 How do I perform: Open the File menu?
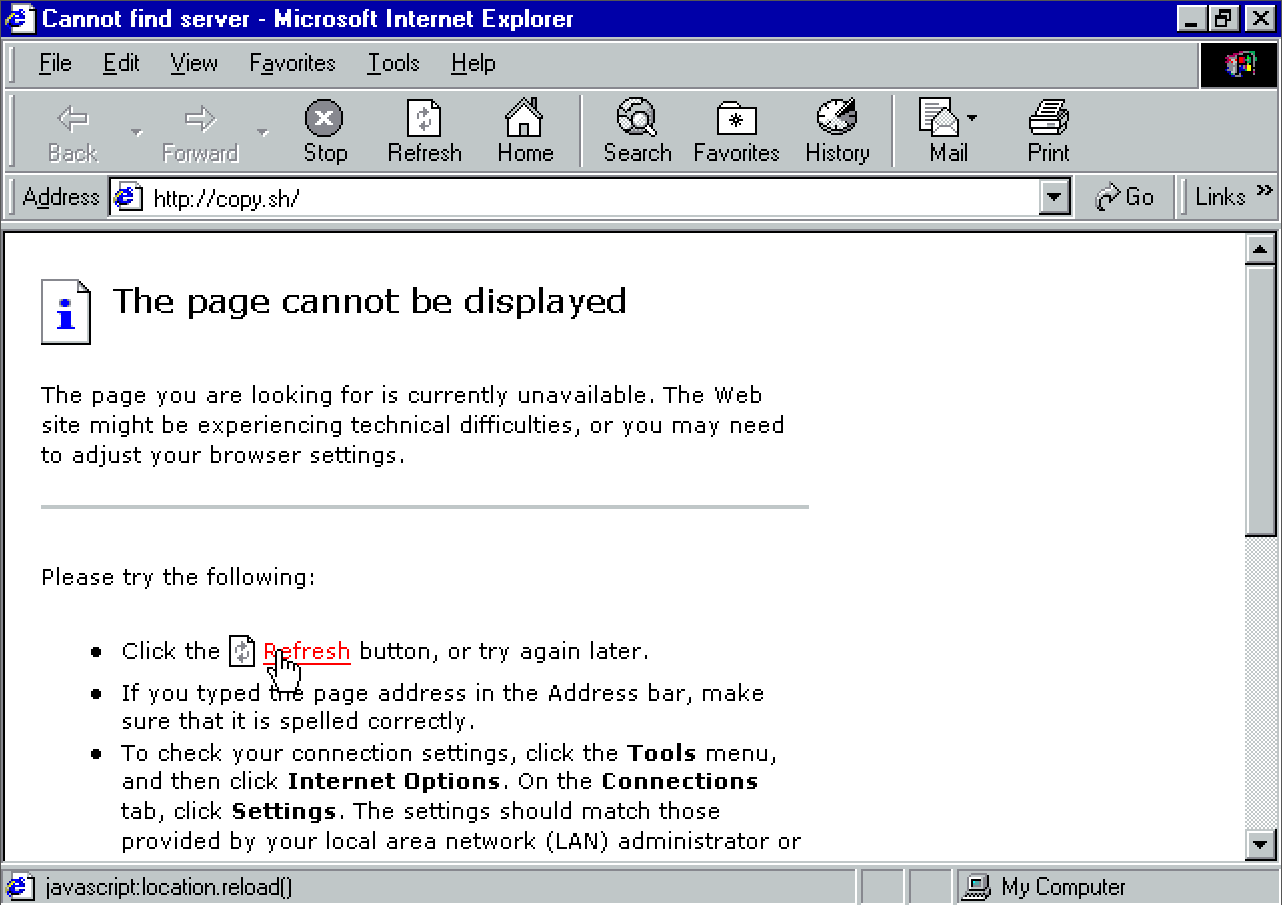coord(55,64)
